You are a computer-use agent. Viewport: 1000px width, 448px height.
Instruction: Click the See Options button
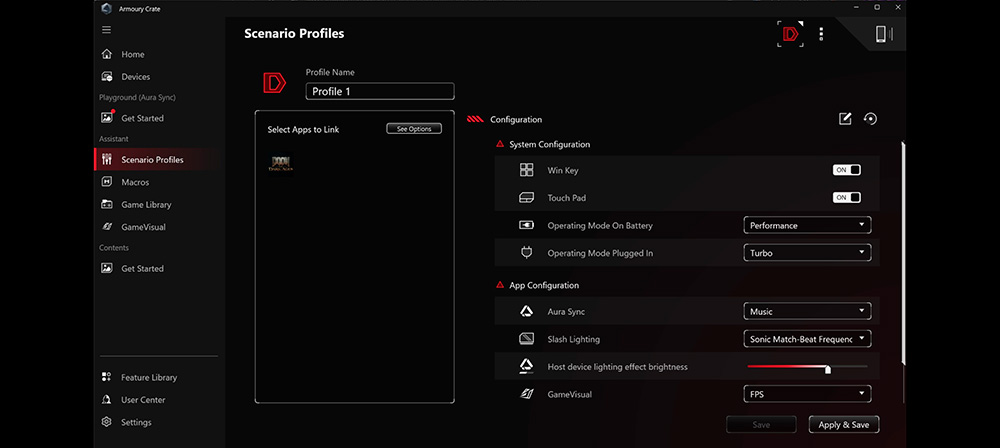coord(414,129)
